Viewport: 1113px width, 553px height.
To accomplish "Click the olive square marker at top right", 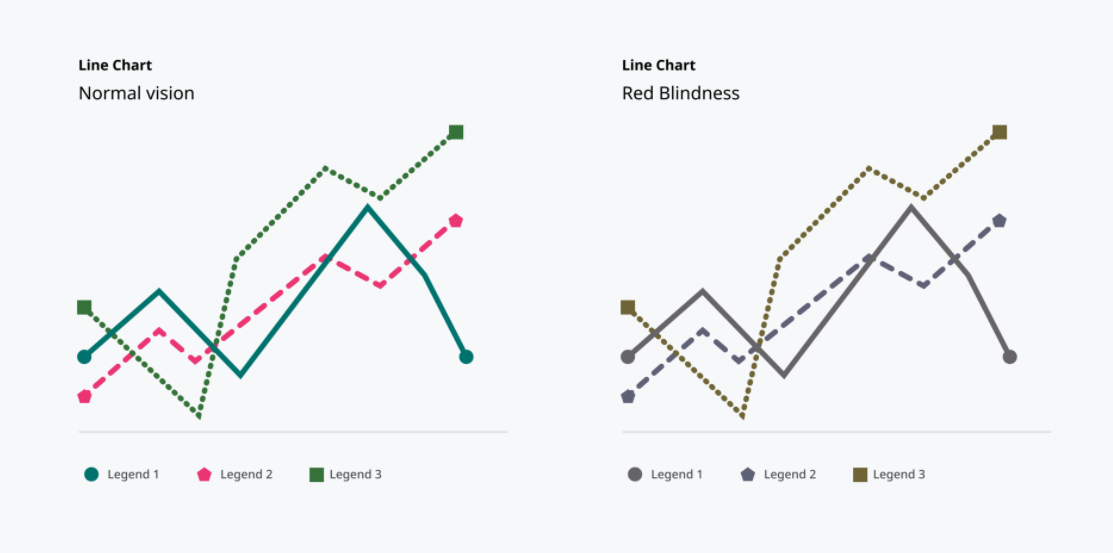I will [x=999, y=132].
